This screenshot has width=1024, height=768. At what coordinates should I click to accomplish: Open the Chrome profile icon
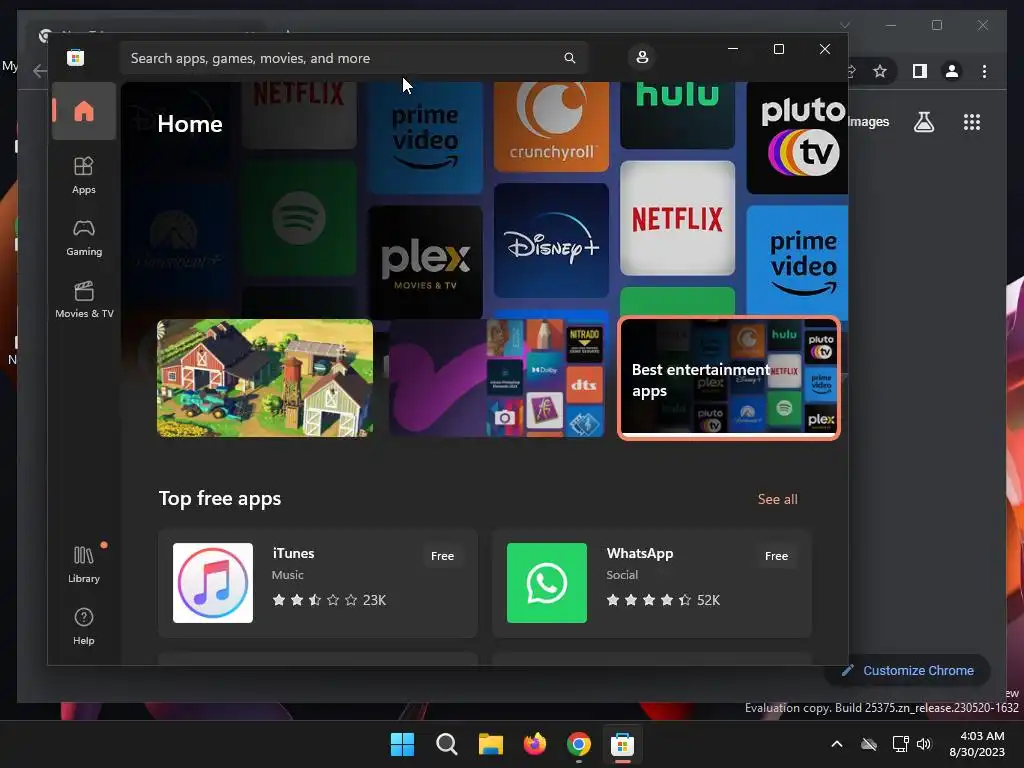click(x=952, y=71)
